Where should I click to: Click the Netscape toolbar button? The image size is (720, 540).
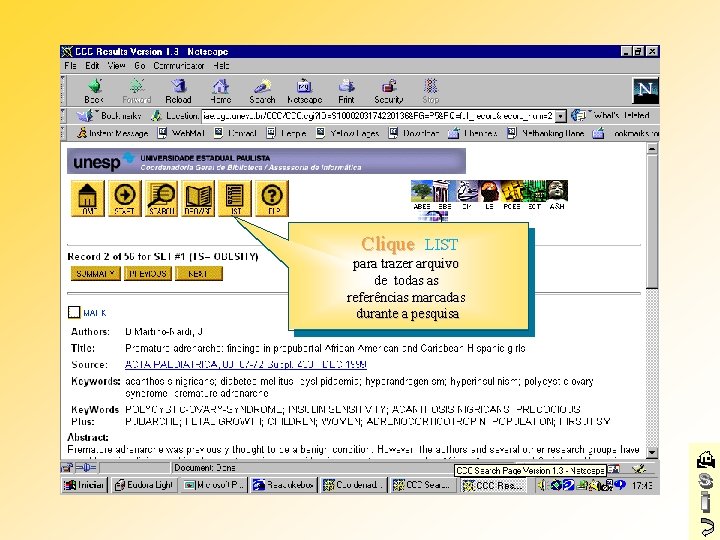[x=304, y=91]
